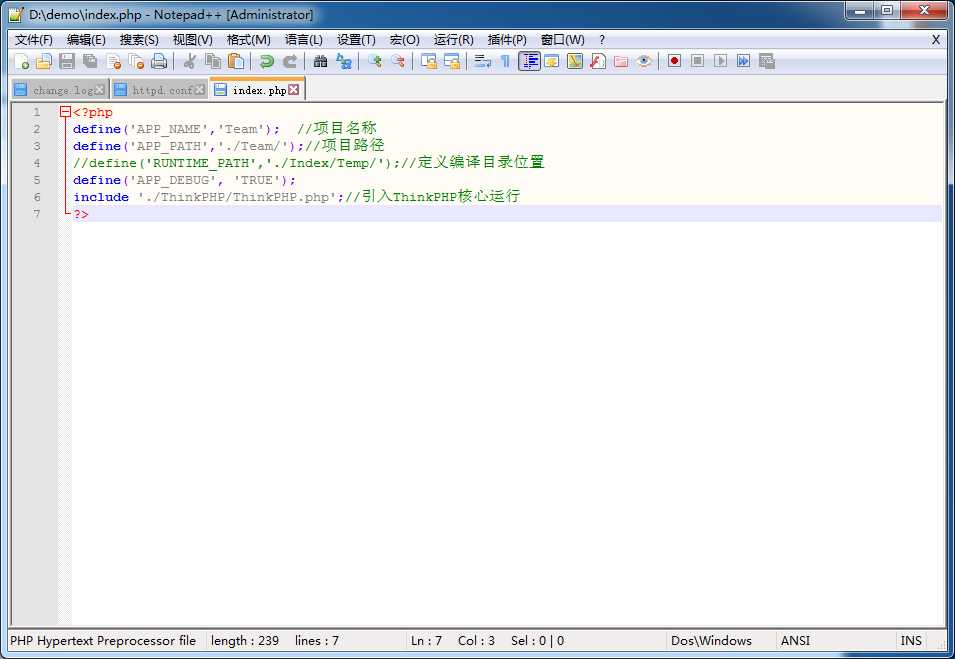Viewport: 955px width, 659px height.
Task: Save all files using the Save All icon
Action: click(x=90, y=61)
